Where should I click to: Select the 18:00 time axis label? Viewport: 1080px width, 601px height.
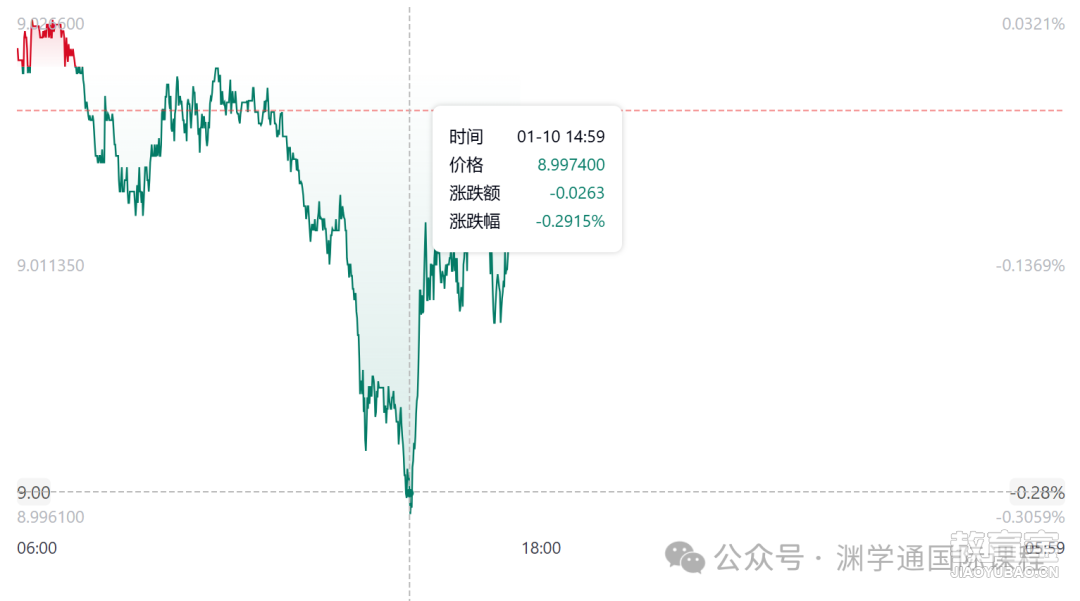(x=541, y=548)
